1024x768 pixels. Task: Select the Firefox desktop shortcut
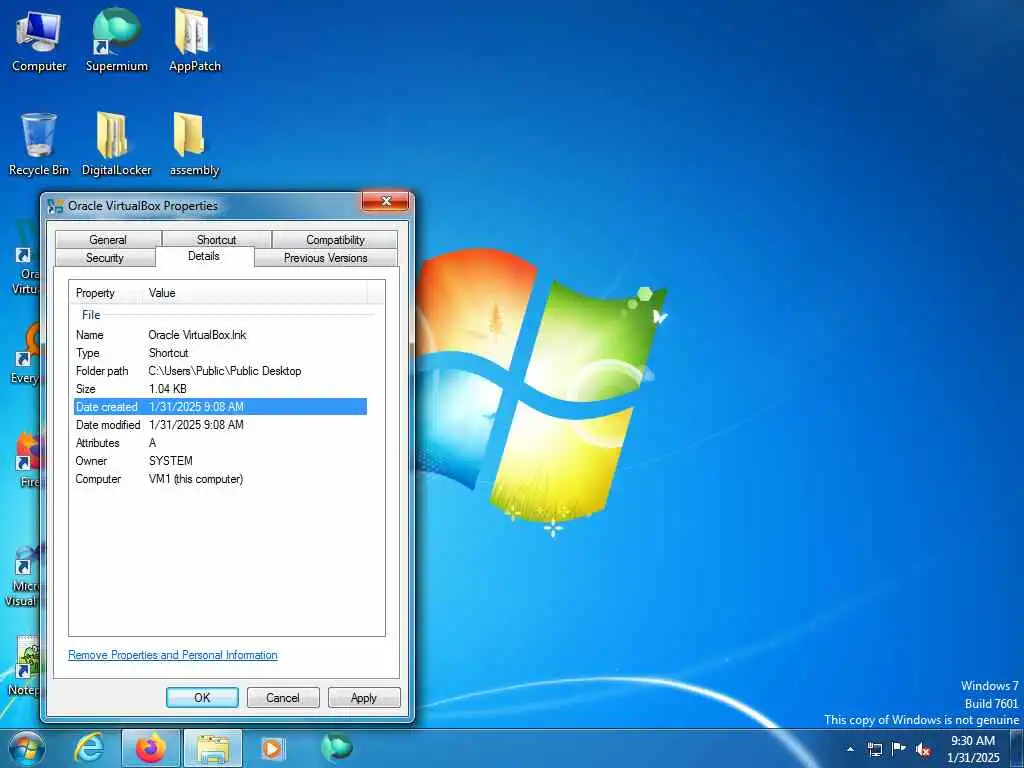[27, 459]
